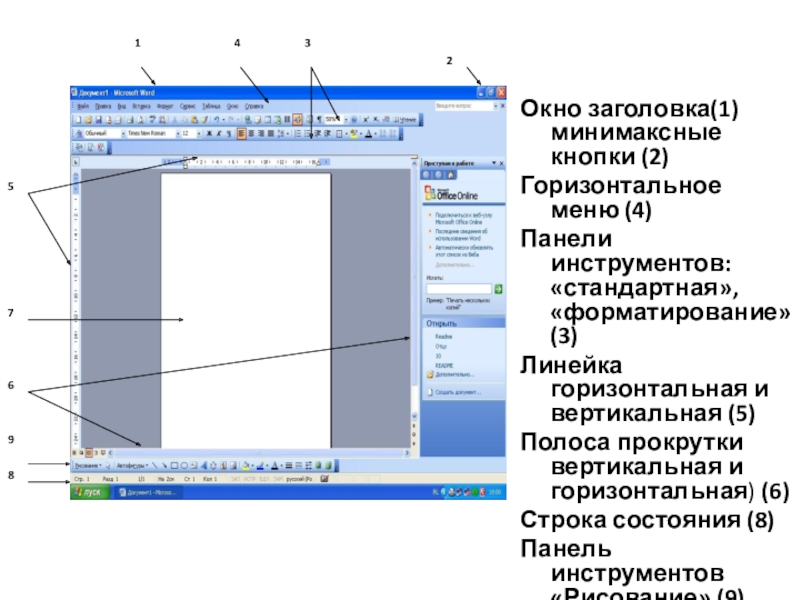Open the Undo history dropdown arrow
The image size is (800, 600).
223,119
